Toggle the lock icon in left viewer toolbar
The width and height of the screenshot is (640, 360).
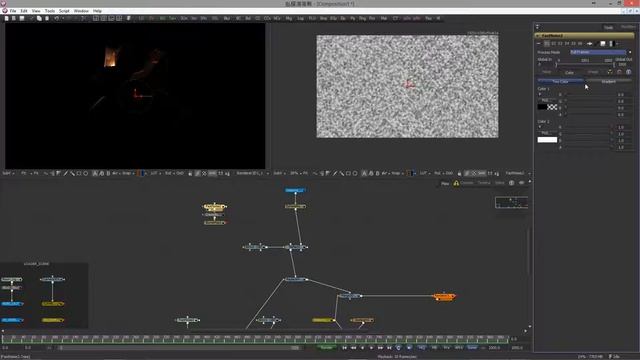(190, 173)
